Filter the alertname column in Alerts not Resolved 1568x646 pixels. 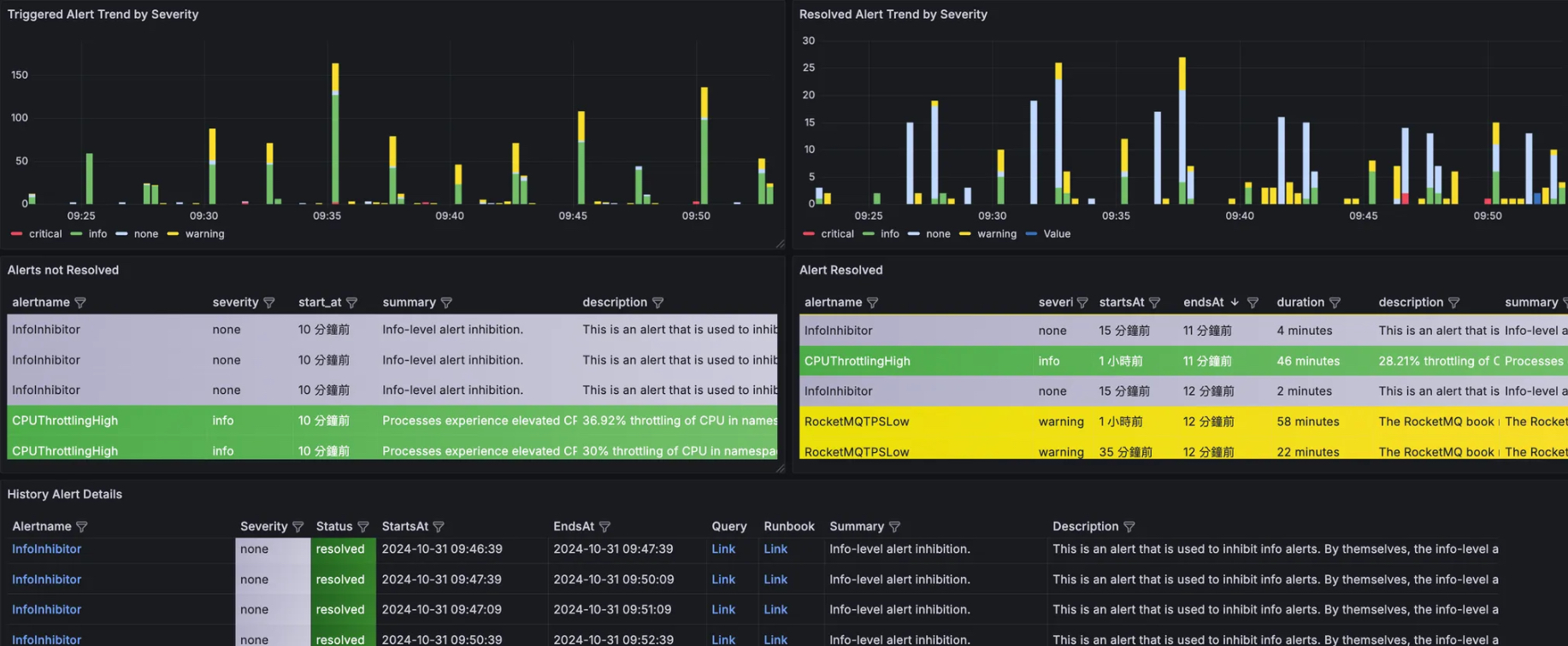pos(80,302)
